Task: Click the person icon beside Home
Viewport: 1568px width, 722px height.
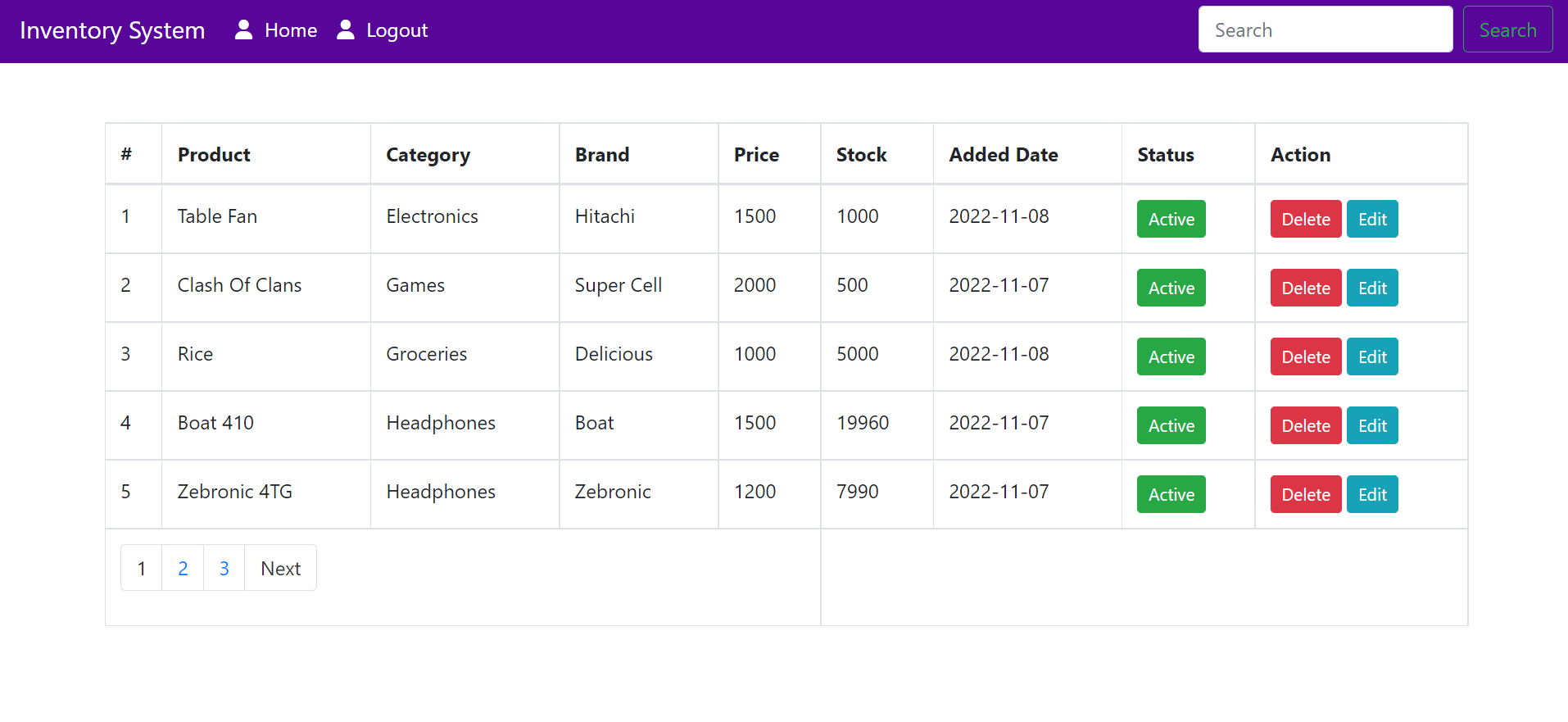Action: [x=242, y=29]
